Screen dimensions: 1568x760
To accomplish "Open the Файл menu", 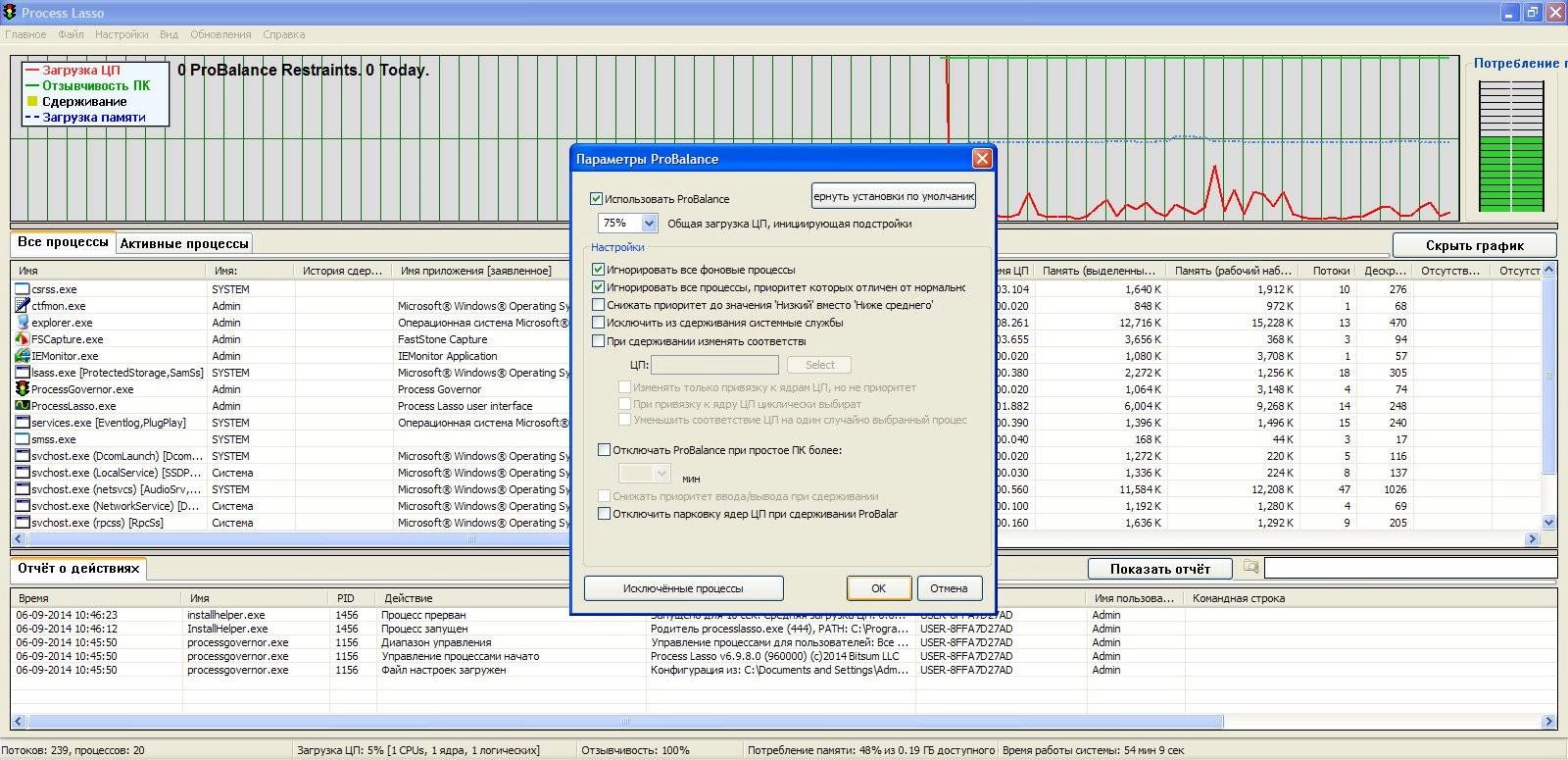I will [71, 34].
